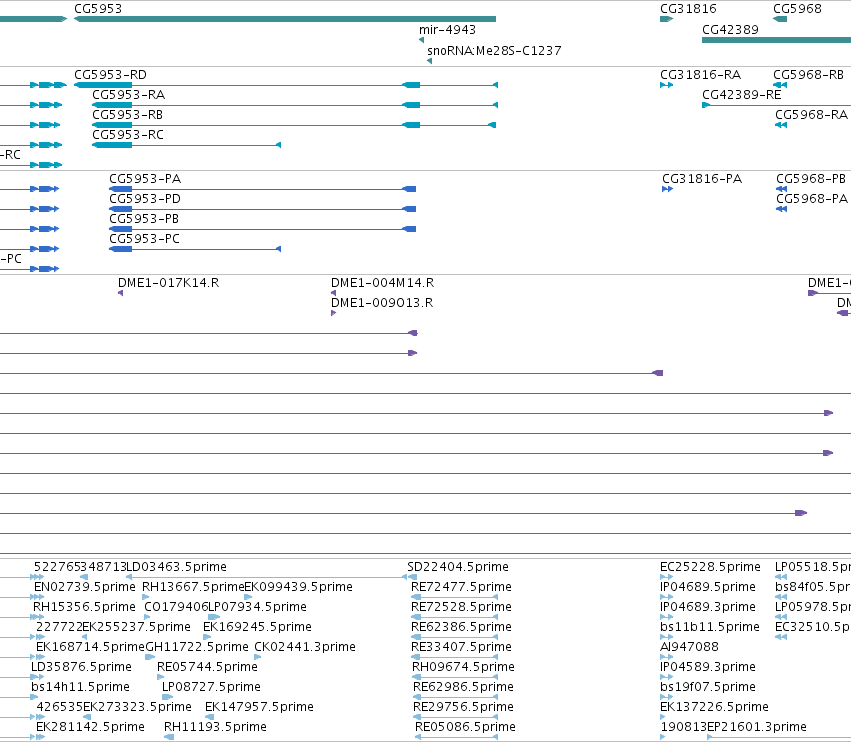Select EST EK281142.5prime label
The width and height of the screenshot is (851, 742).
[90, 727]
